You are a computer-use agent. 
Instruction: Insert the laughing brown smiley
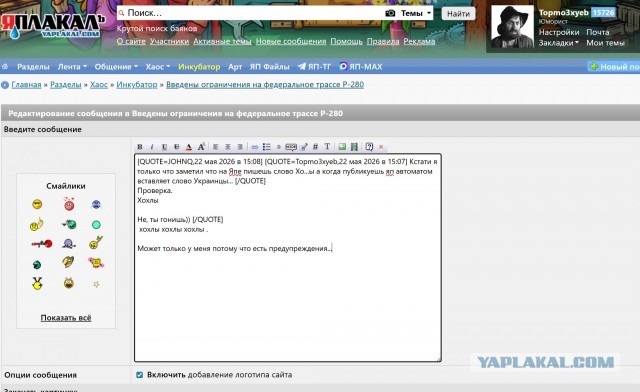[69, 283]
